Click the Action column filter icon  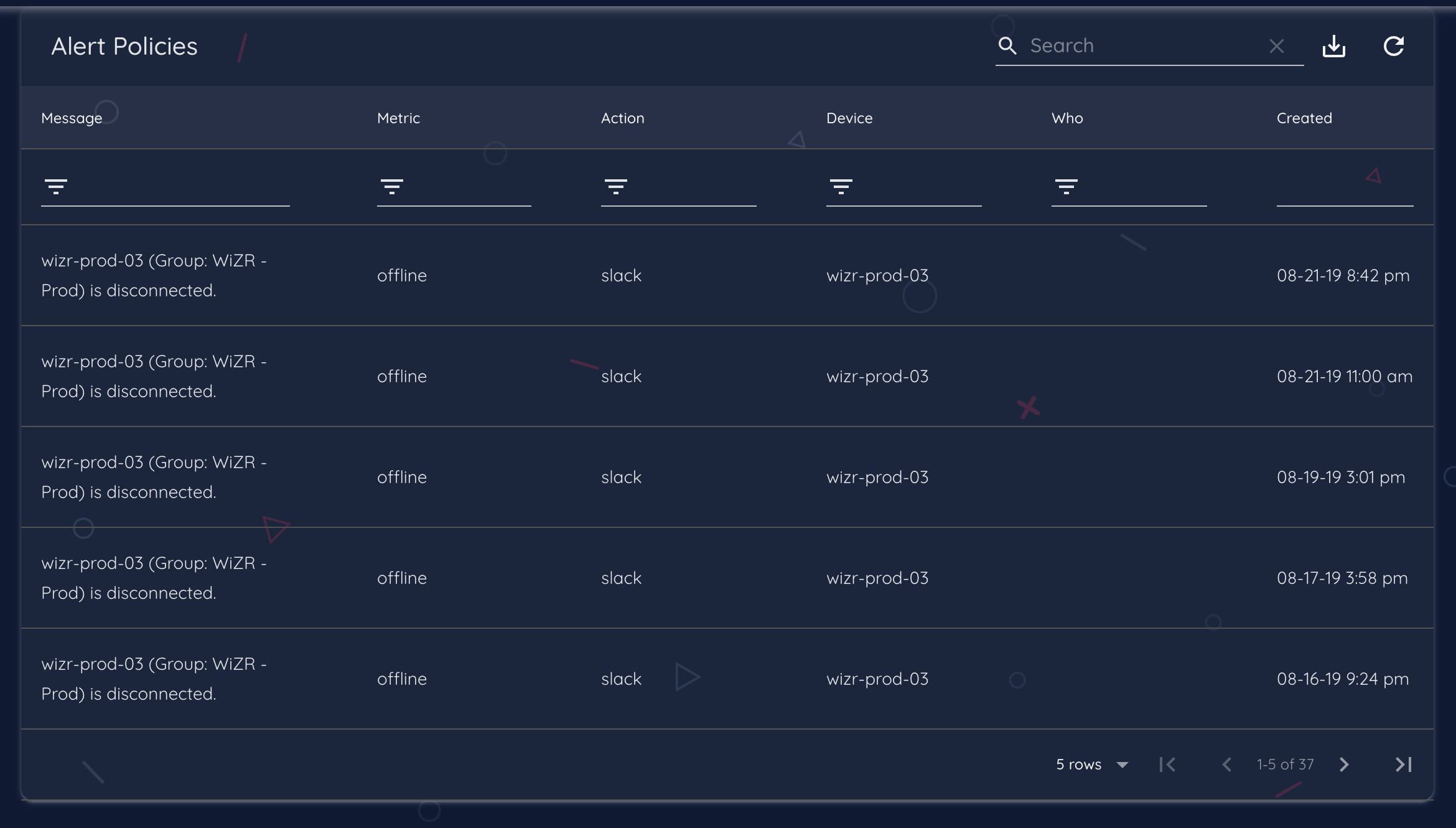[x=616, y=186]
